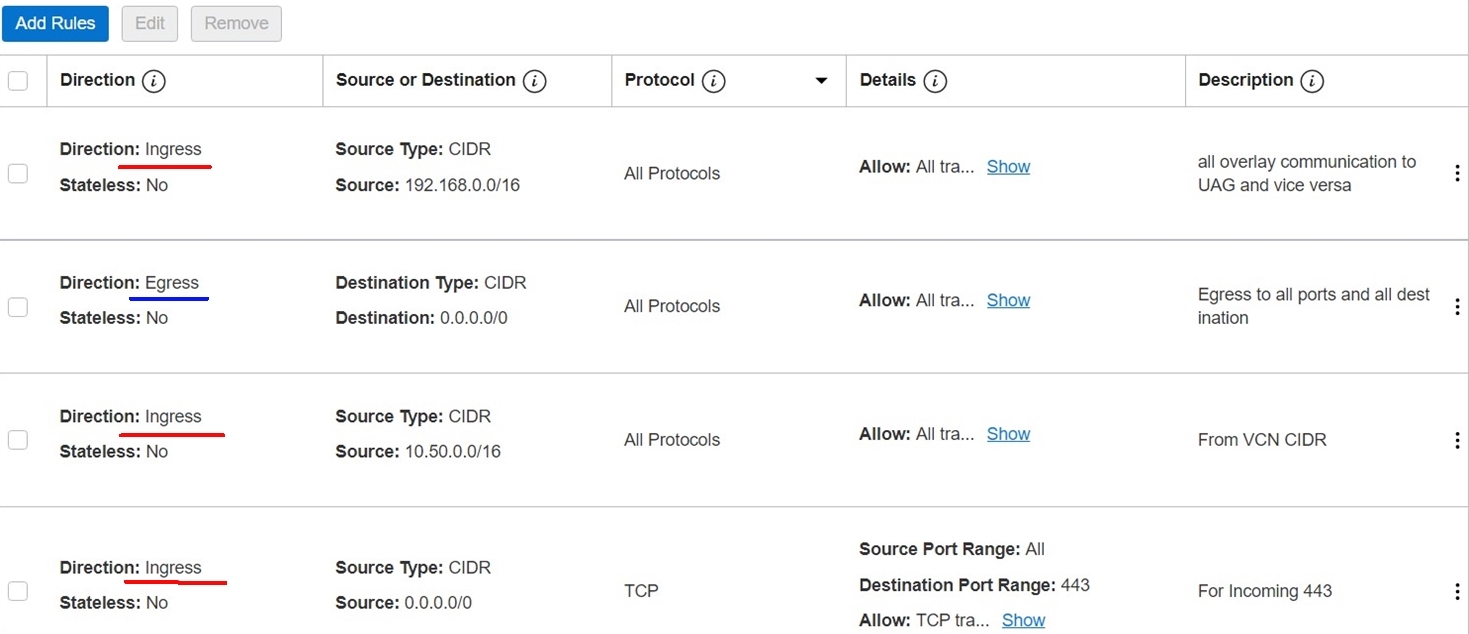Click the info icon next to Protocol header
Image resolution: width=1469 pixels, height=634 pixels.
pyautogui.click(x=713, y=81)
